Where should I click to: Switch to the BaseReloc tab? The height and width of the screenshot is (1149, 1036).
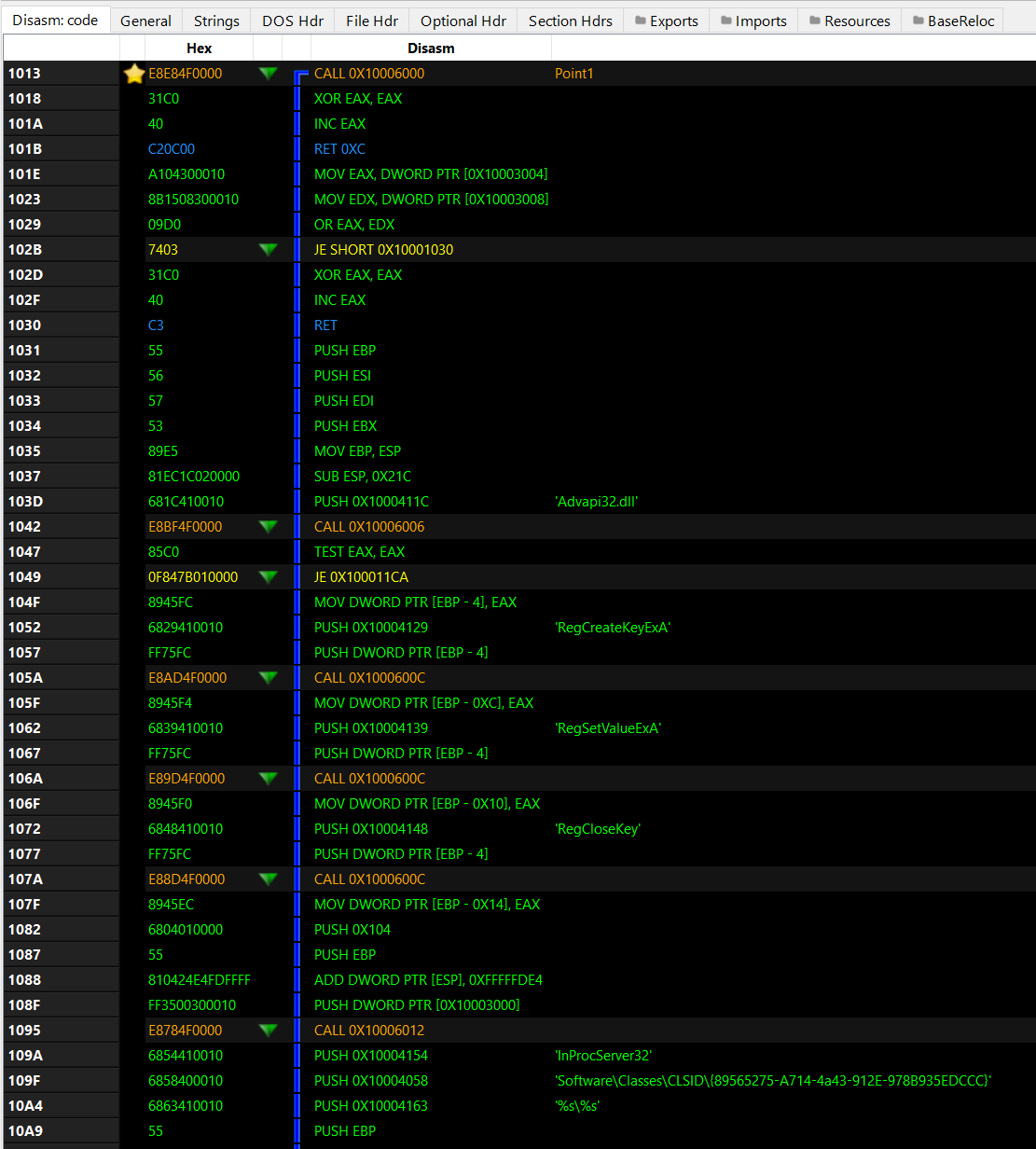(x=952, y=21)
